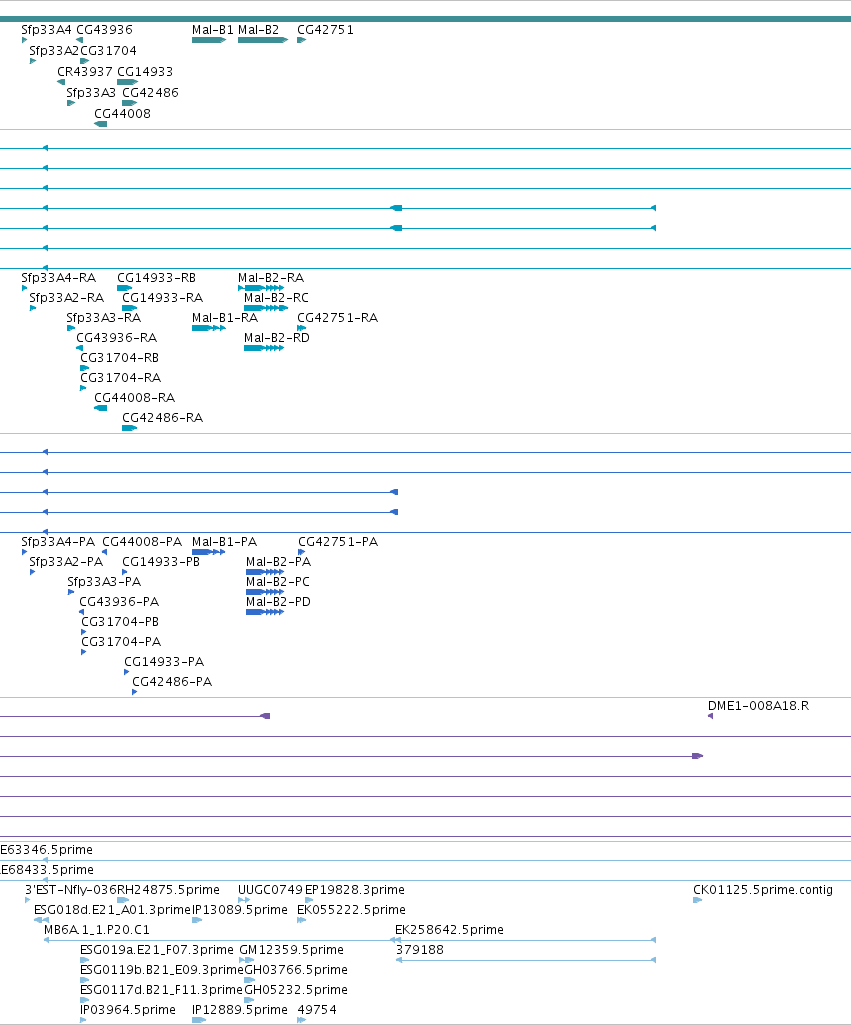Click protein Sfp33A2-PA
This screenshot has width=851, height=1025.
coord(33,572)
